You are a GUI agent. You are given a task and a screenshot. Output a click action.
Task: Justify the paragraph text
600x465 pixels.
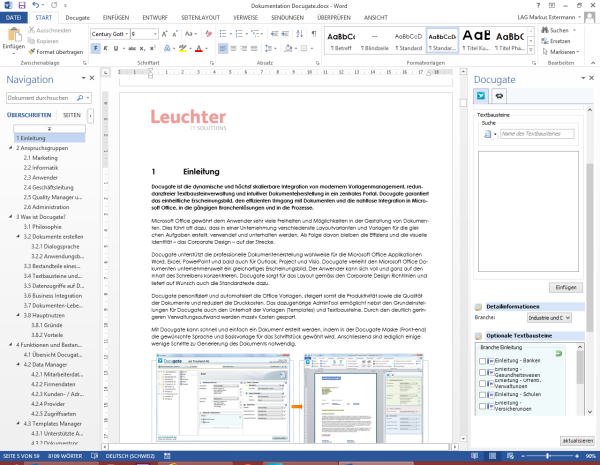(254, 48)
